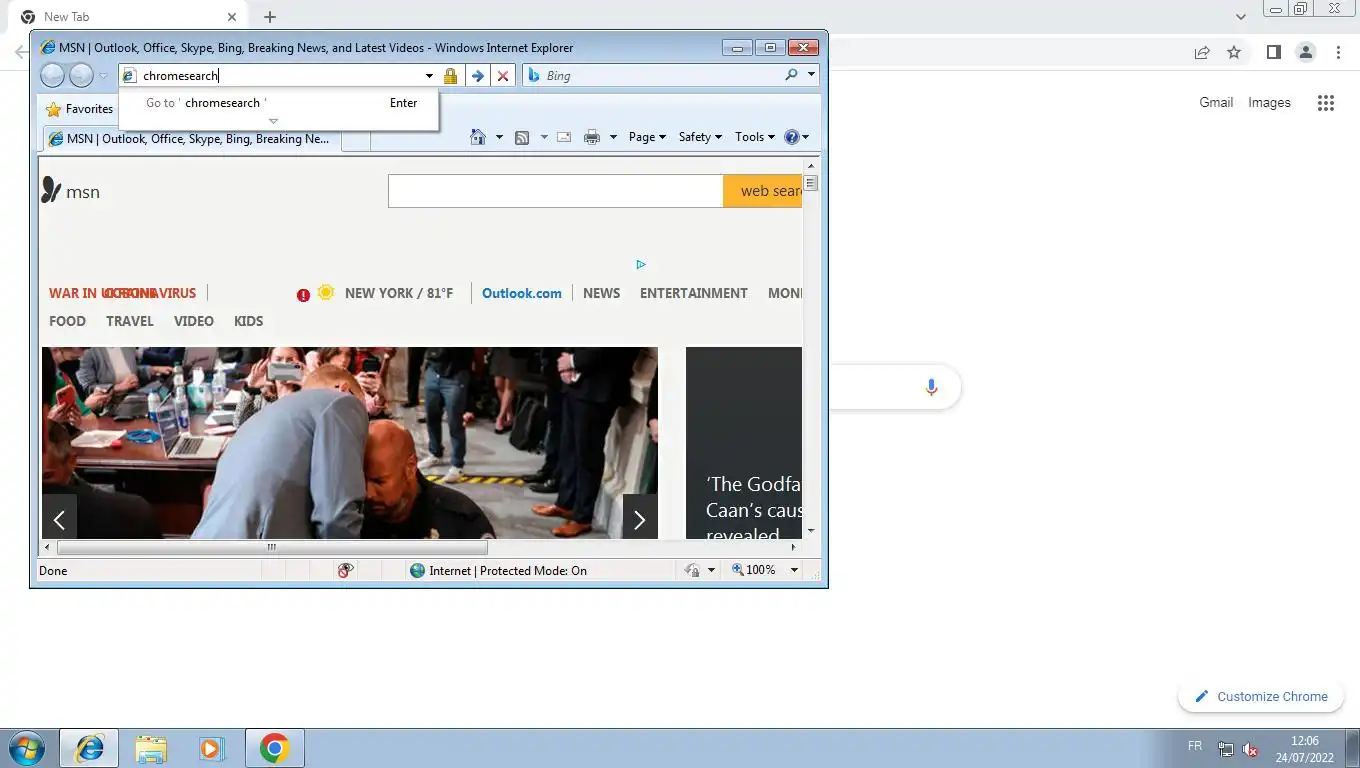Screen dimensions: 1360x768
Task: Click the Chrome share page icon
Action: (x=1202, y=53)
